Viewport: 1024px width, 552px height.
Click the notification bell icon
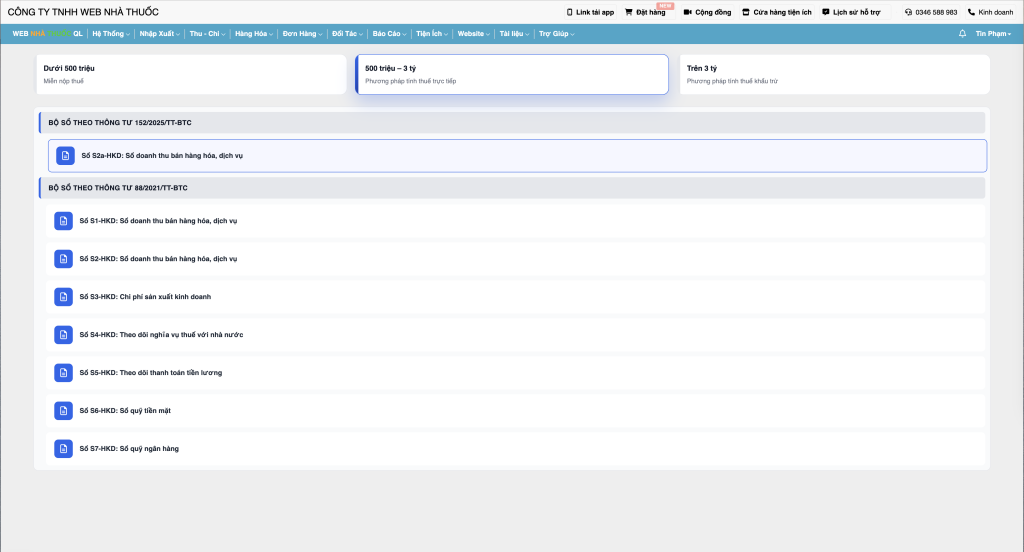pos(962,33)
